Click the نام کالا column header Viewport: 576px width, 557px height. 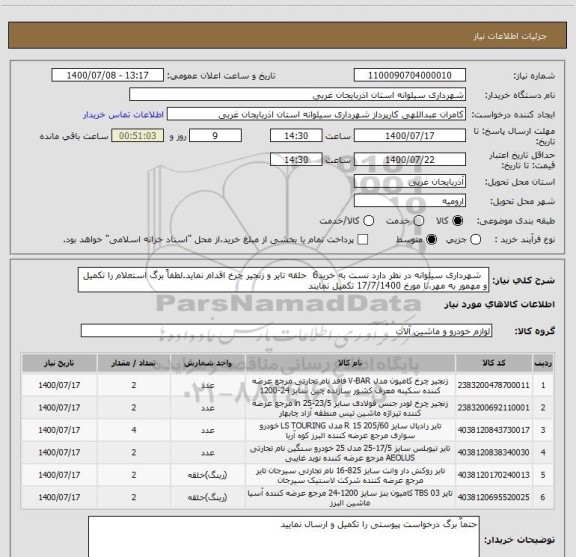click(x=350, y=363)
